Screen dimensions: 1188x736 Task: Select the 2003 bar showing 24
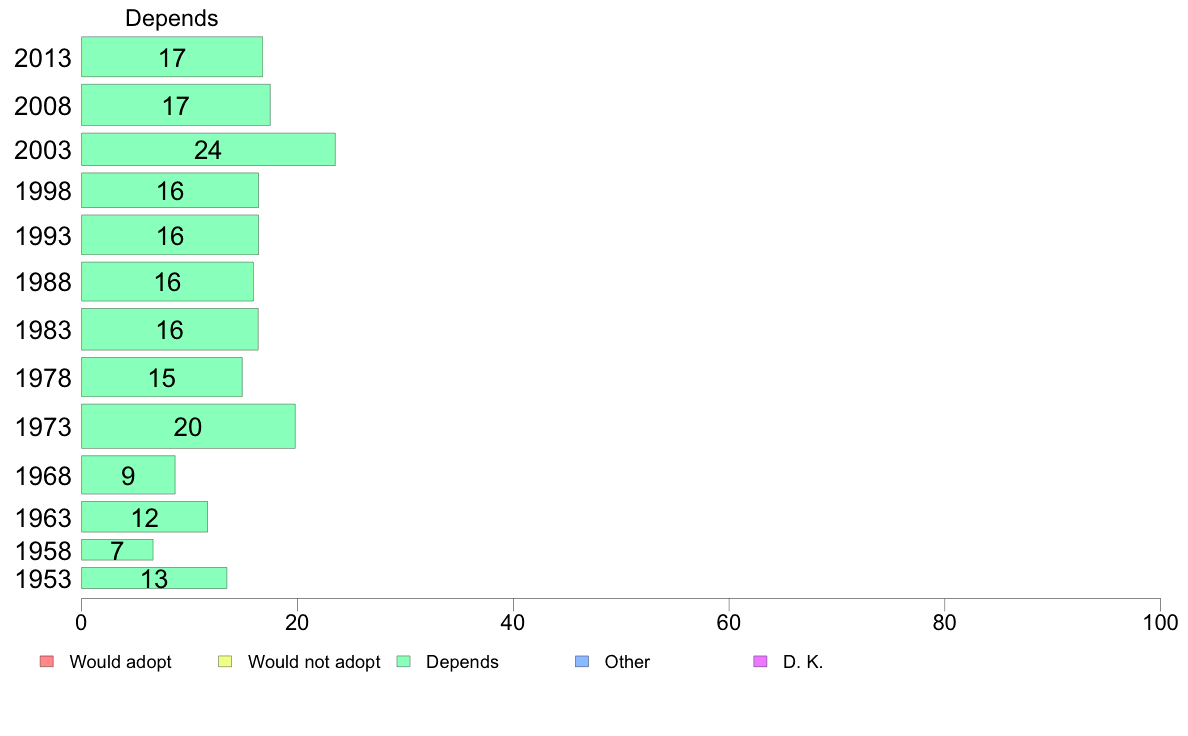click(208, 149)
